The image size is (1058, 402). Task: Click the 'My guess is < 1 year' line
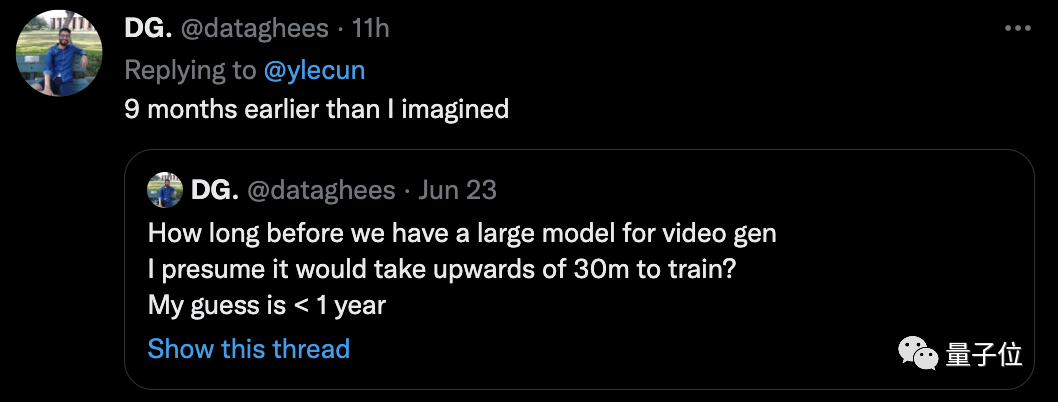click(x=266, y=306)
